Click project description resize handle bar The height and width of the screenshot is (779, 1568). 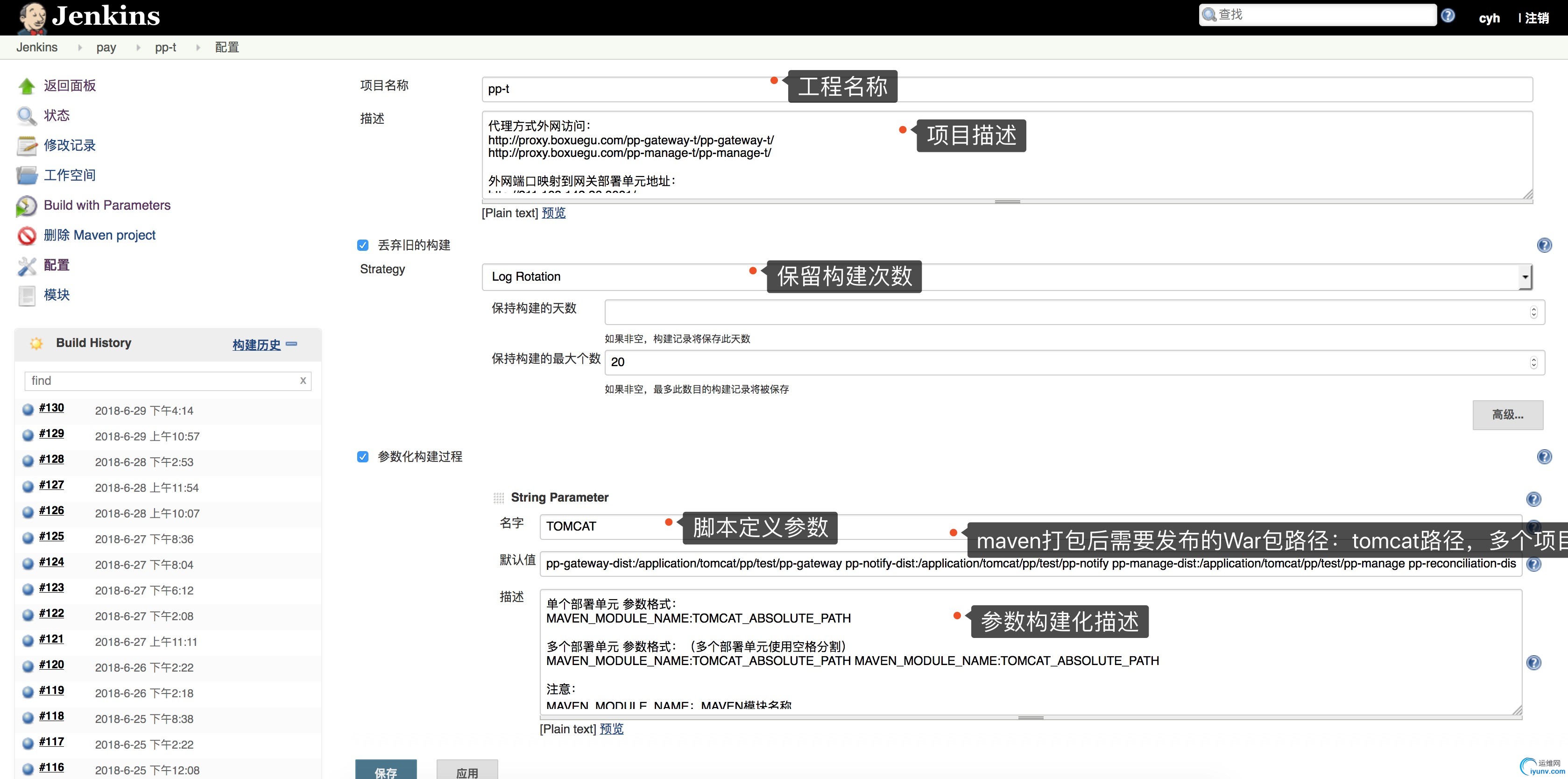(1007, 201)
